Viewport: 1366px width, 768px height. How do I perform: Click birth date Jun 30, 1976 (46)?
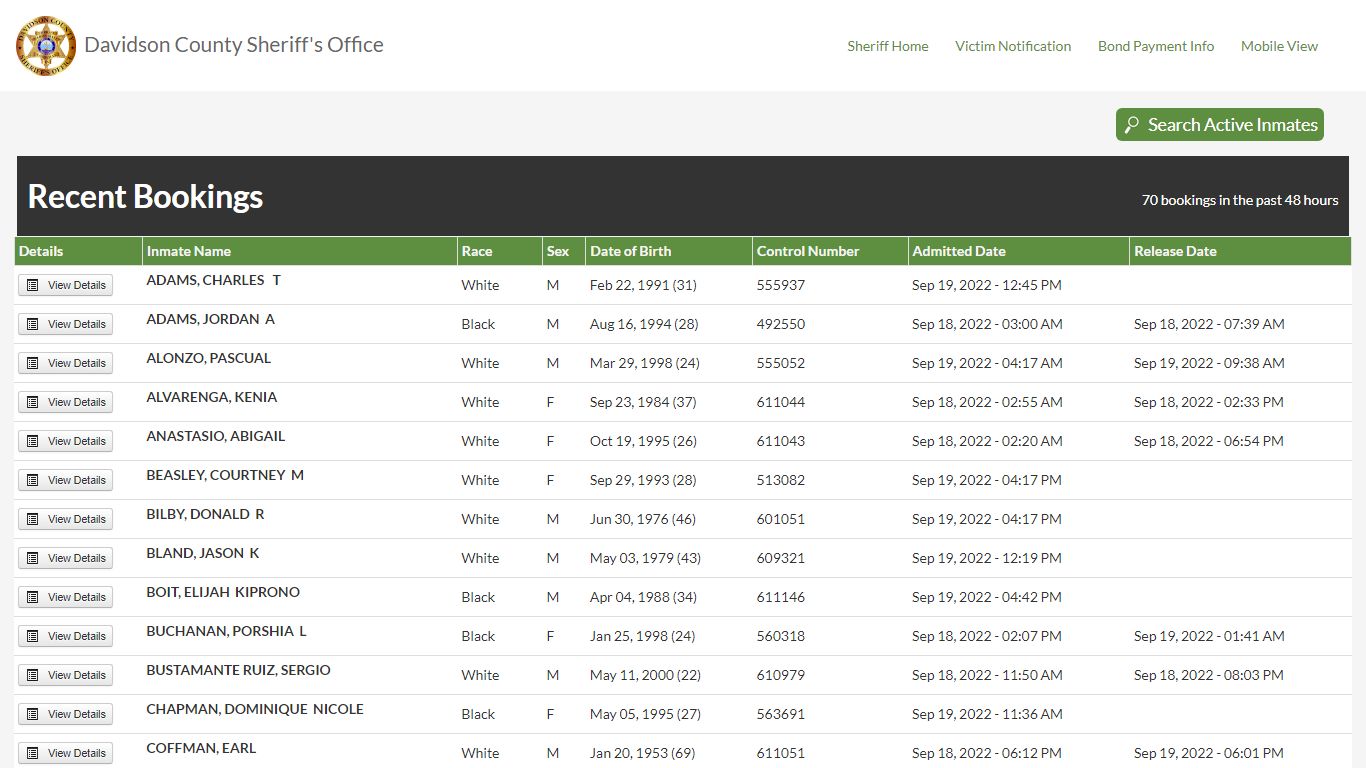(x=643, y=519)
